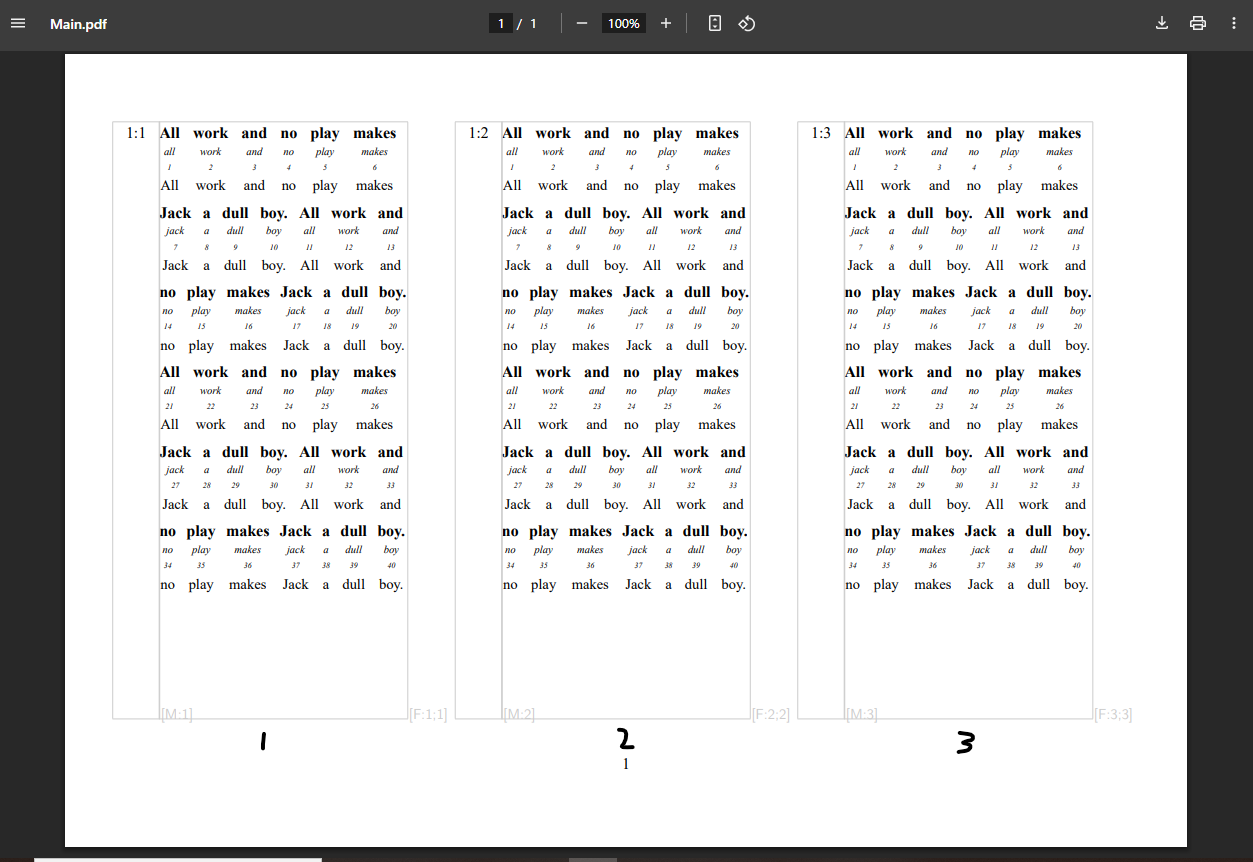The height and width of the screenshot is (862, 1253).
Task: Open the sidebar hamburger menu
Action: pyautogui.click(x=18, y=23)
